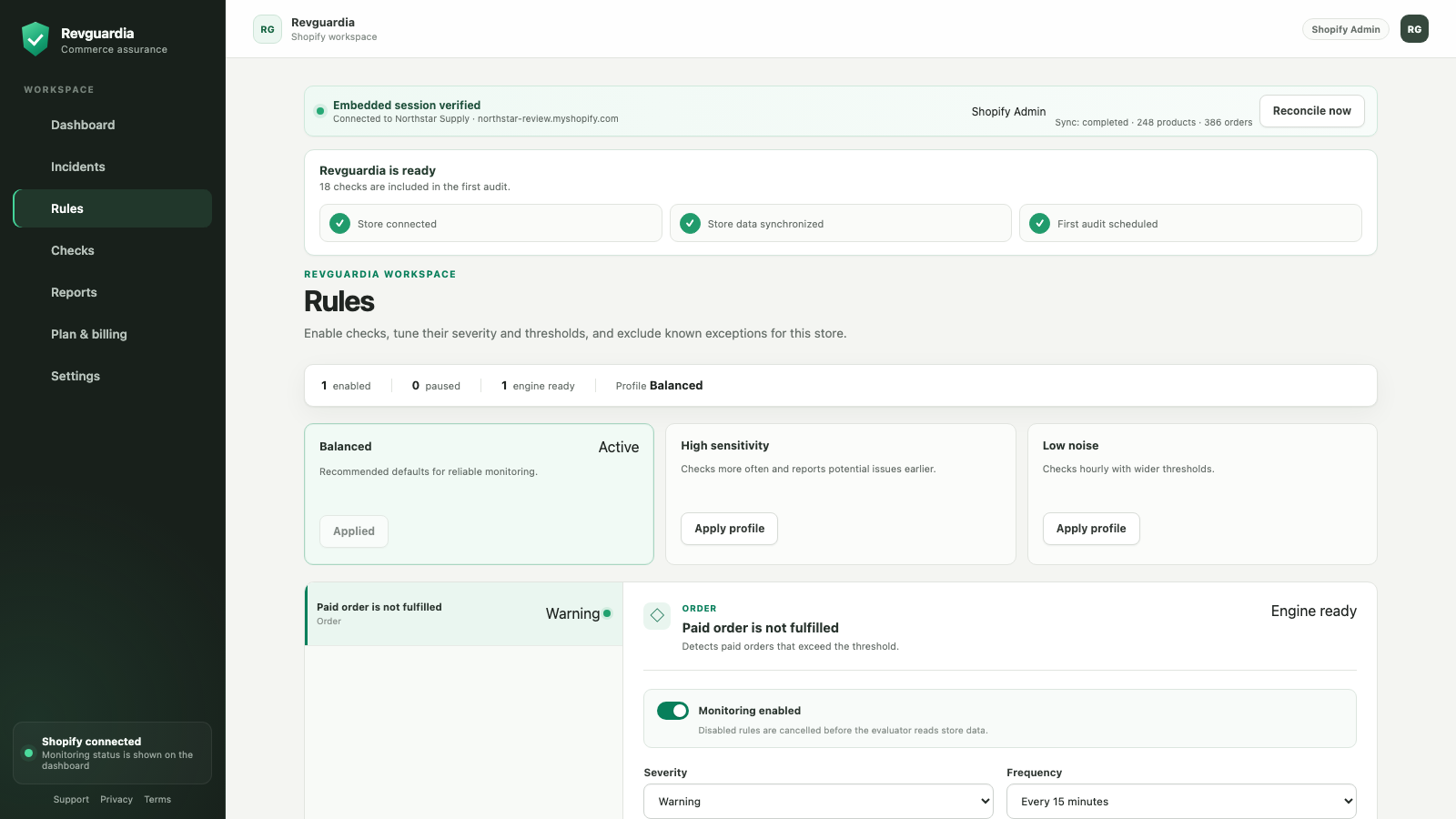Navigate to Checks in the sidebar
Viewport: 1456px width, 819px height.
coord(113,250)
